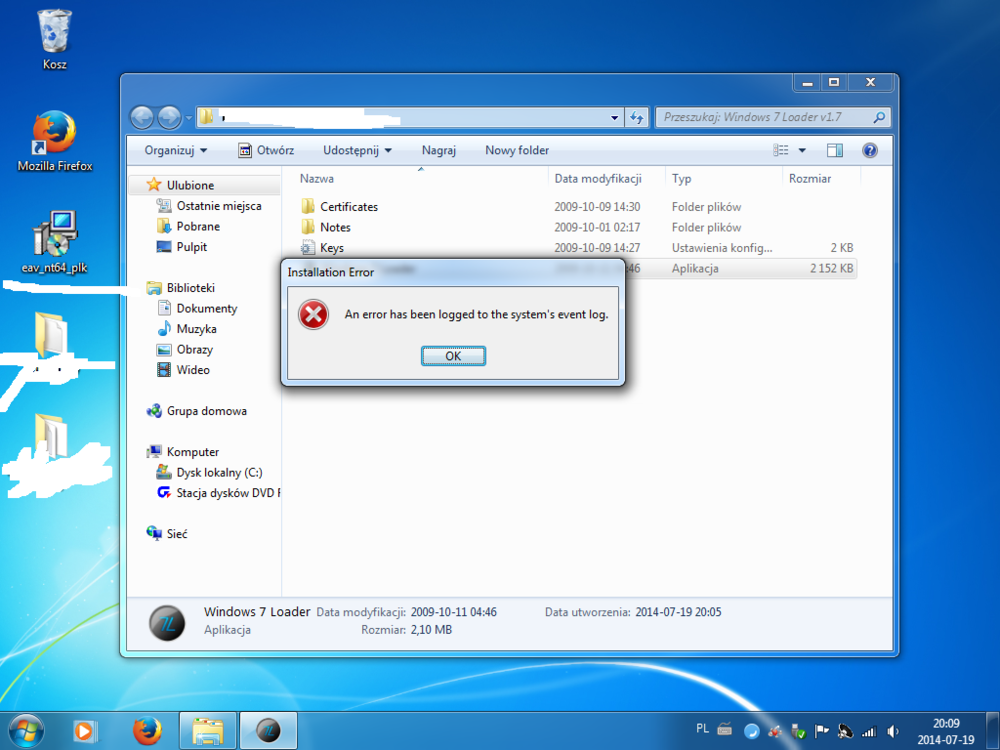Click the Forward navigation arrow in Explorer

[x=169, y=117]
